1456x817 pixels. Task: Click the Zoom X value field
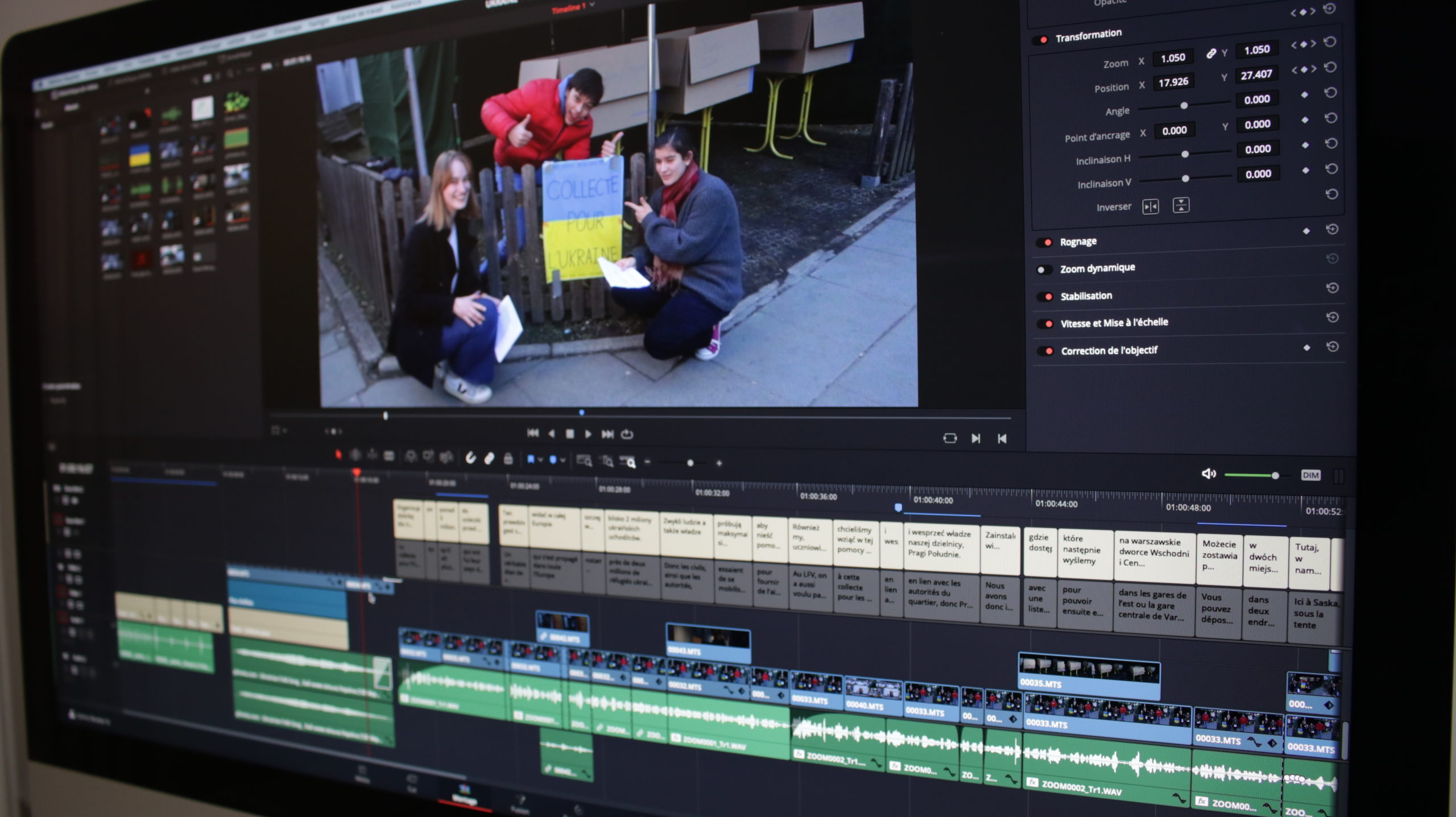click(x=1173, y=57)
